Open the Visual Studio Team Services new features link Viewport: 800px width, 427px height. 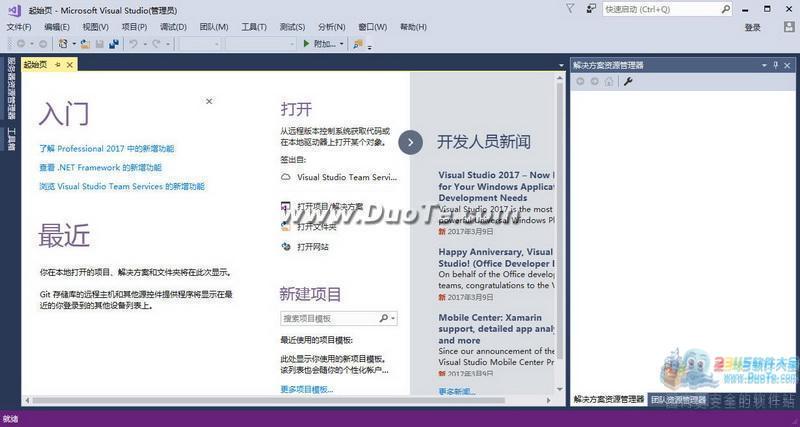pos(122,186)
